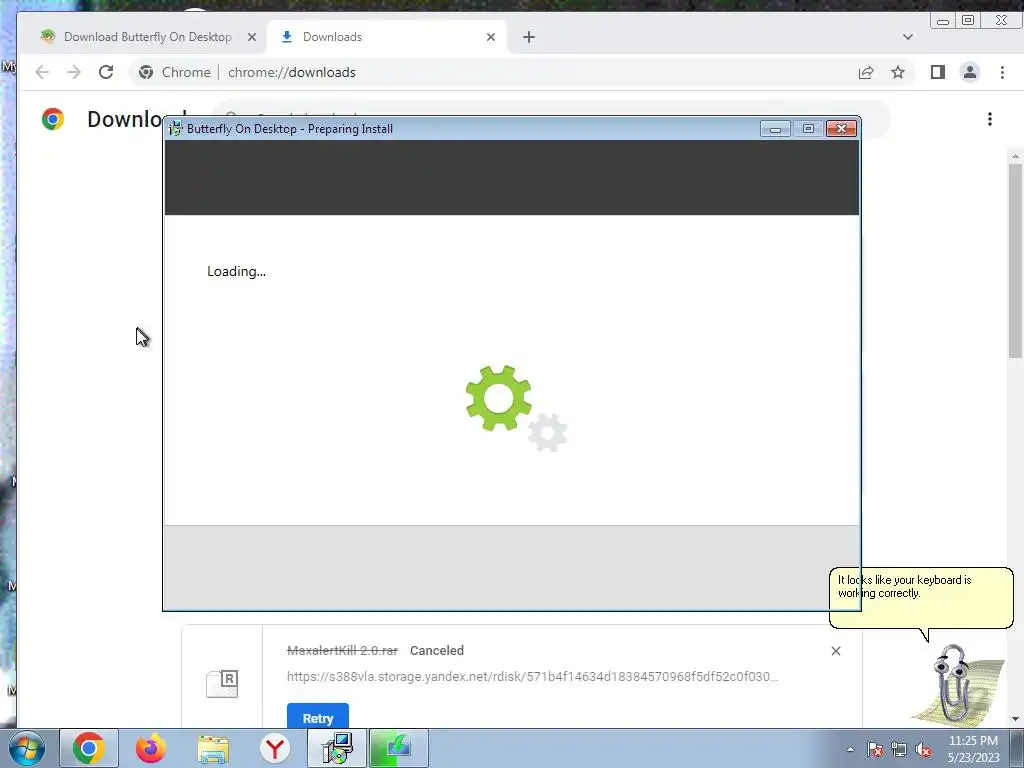Viewport: 1024px width, 768px height.
Task: Share this page icon in address bar
Action: click(x=866, y=72)
